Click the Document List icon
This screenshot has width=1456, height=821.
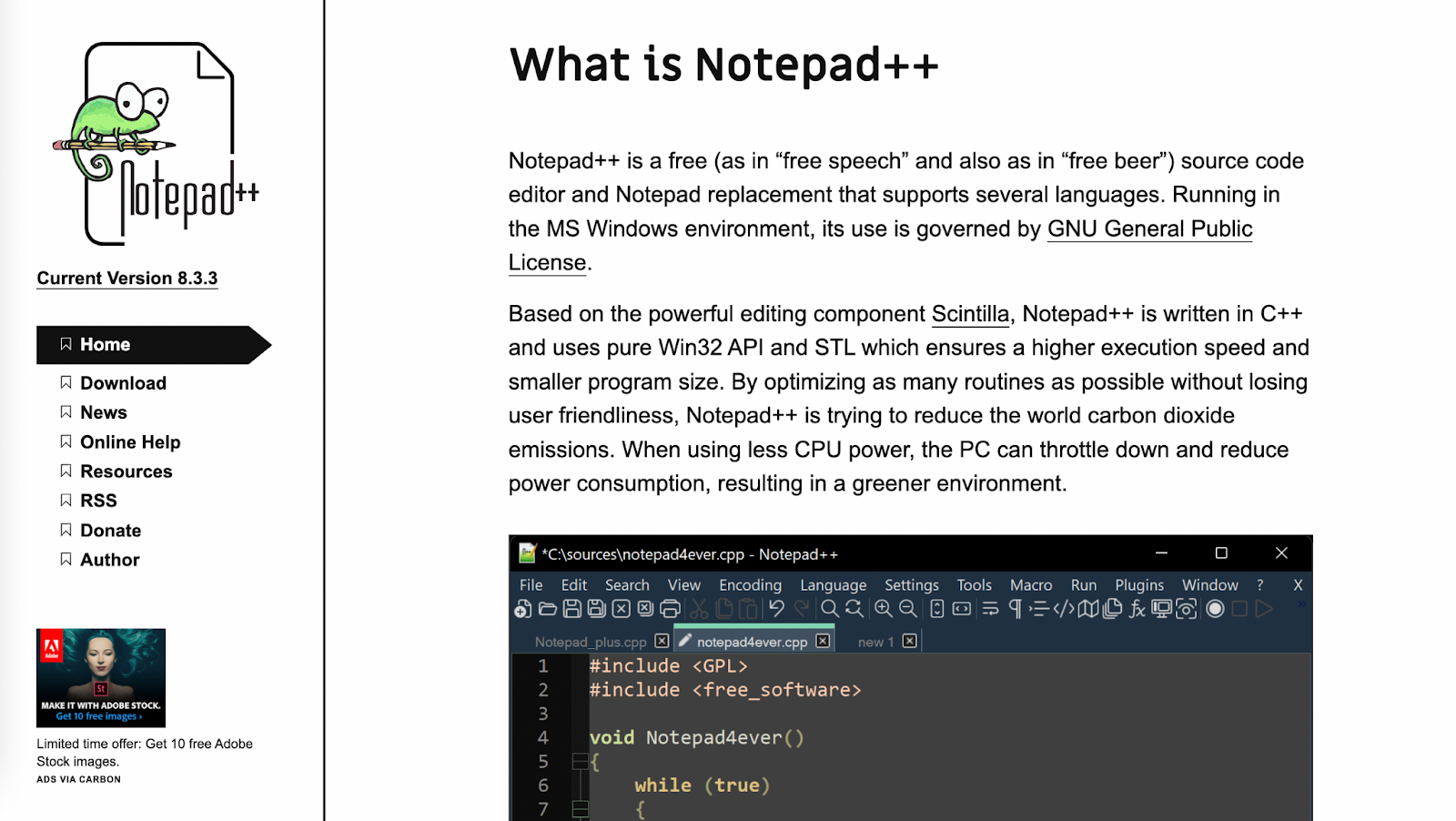click(1112, 609)
